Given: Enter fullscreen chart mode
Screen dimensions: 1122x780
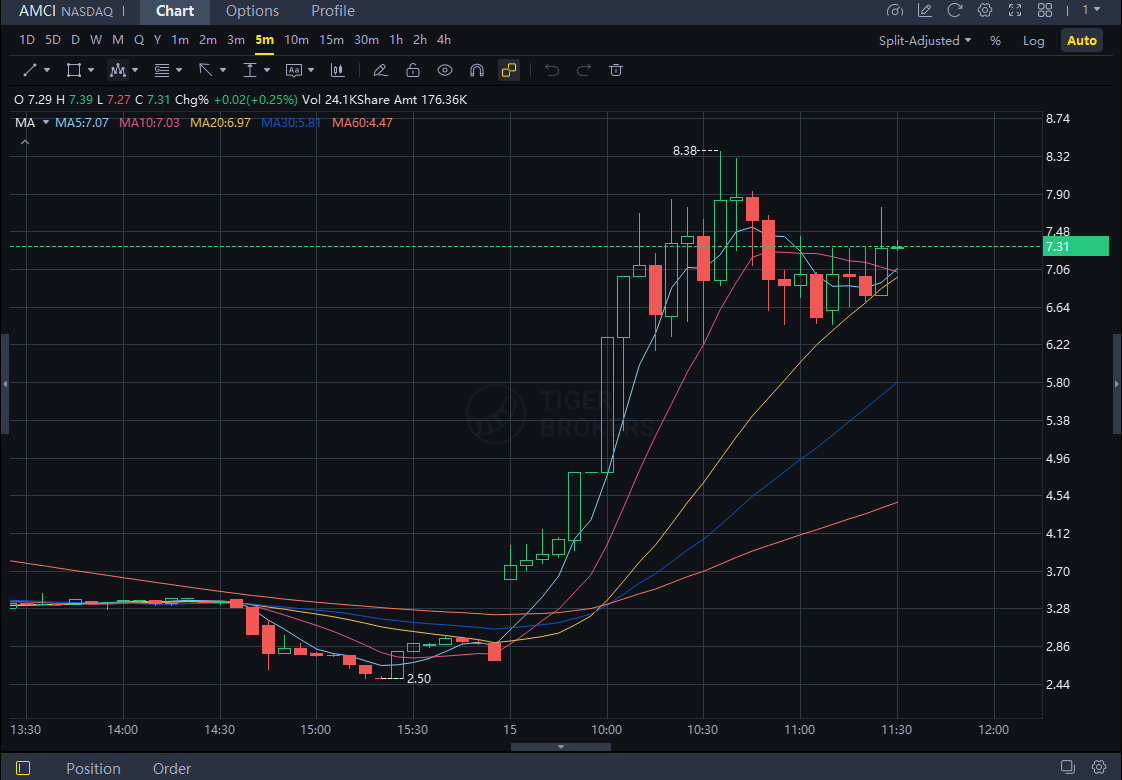Looking at the screenshot, I should pos(1015,10).
